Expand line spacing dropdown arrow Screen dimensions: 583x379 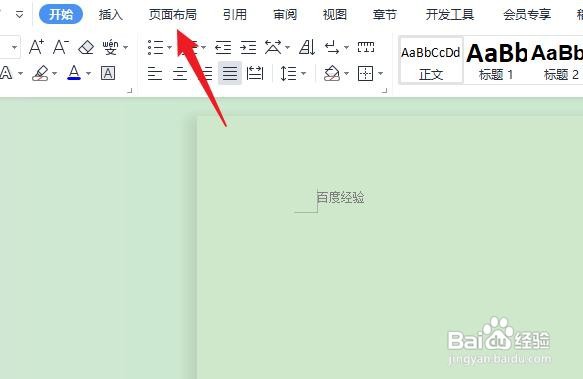coord(303,74)
